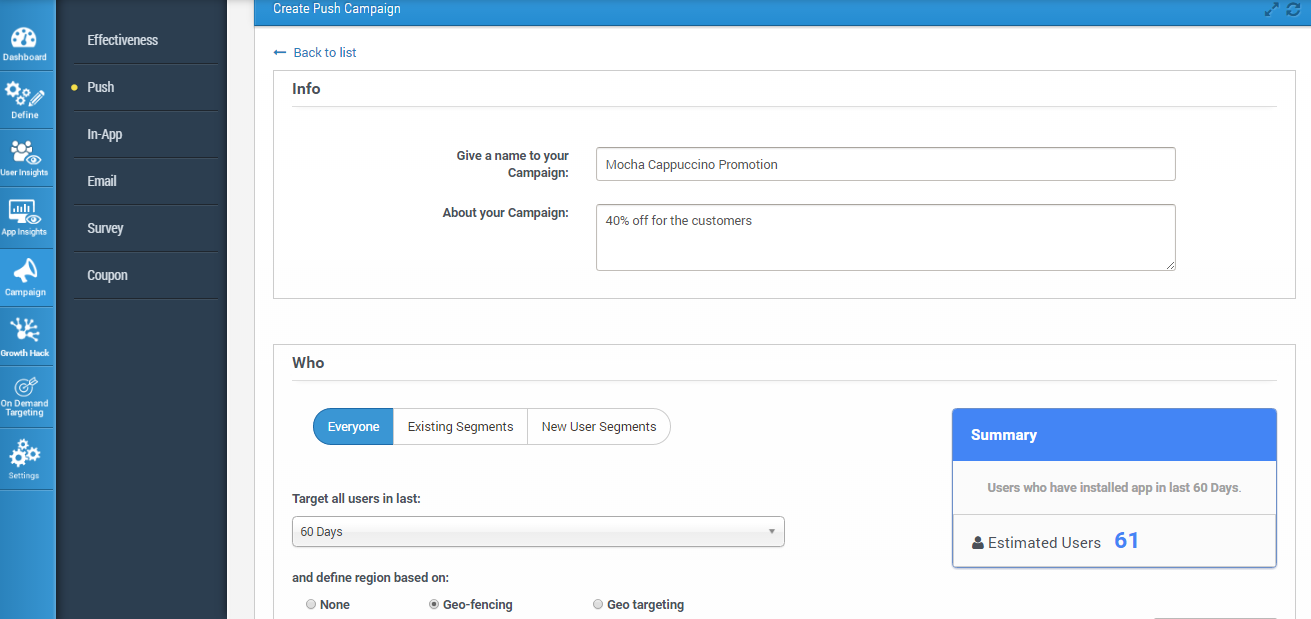Click the expand panel arrows icon

coord(1271,9)
